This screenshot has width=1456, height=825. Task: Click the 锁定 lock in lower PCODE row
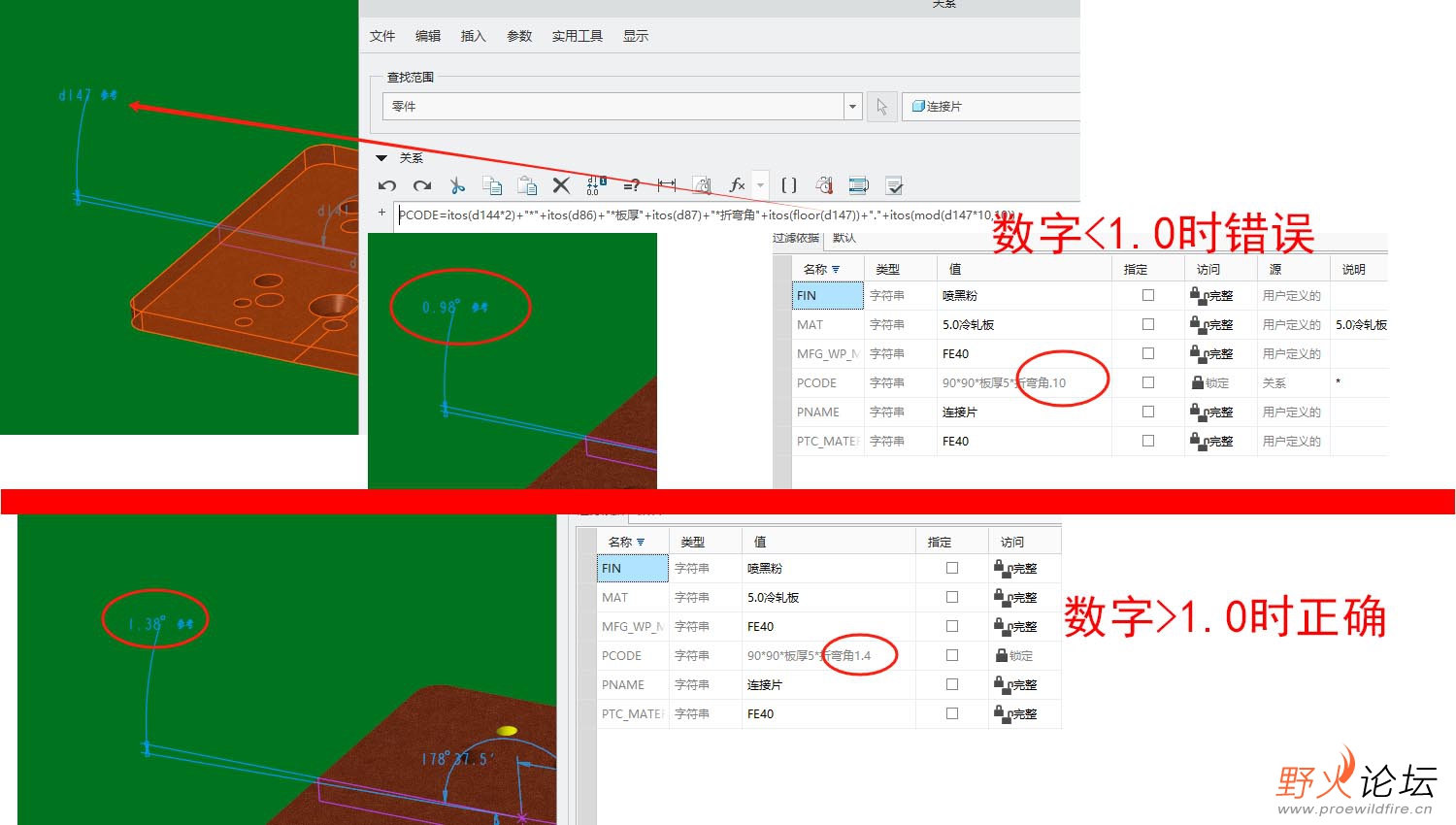pyautogui.click(x=1002, y=655)
